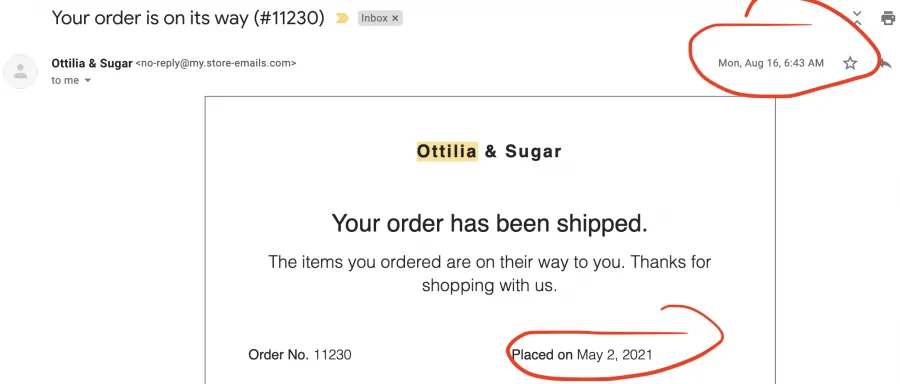Image resolution: width=900 pixels, height=384 pixels.
Task: Click the 'Placed on May 2, 2021' text
Action: point(582,355)
